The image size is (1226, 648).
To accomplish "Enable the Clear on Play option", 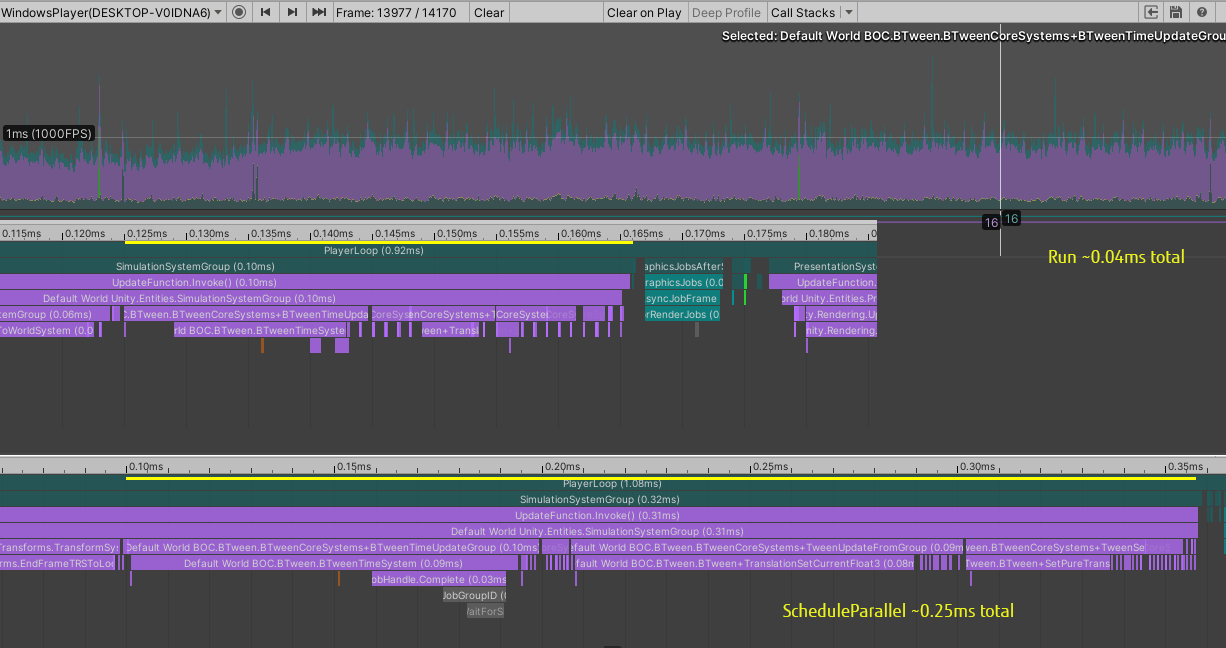I will 643,12.
